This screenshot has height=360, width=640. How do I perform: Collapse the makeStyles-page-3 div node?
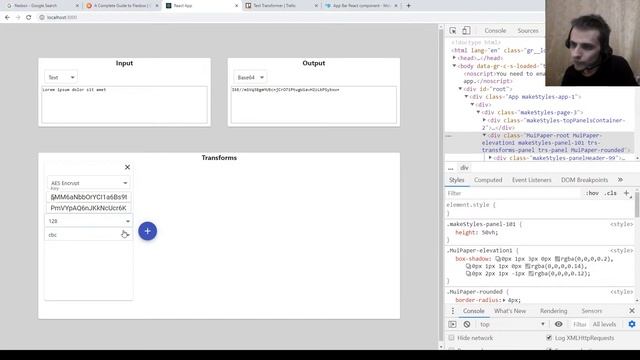coord(479,112)
